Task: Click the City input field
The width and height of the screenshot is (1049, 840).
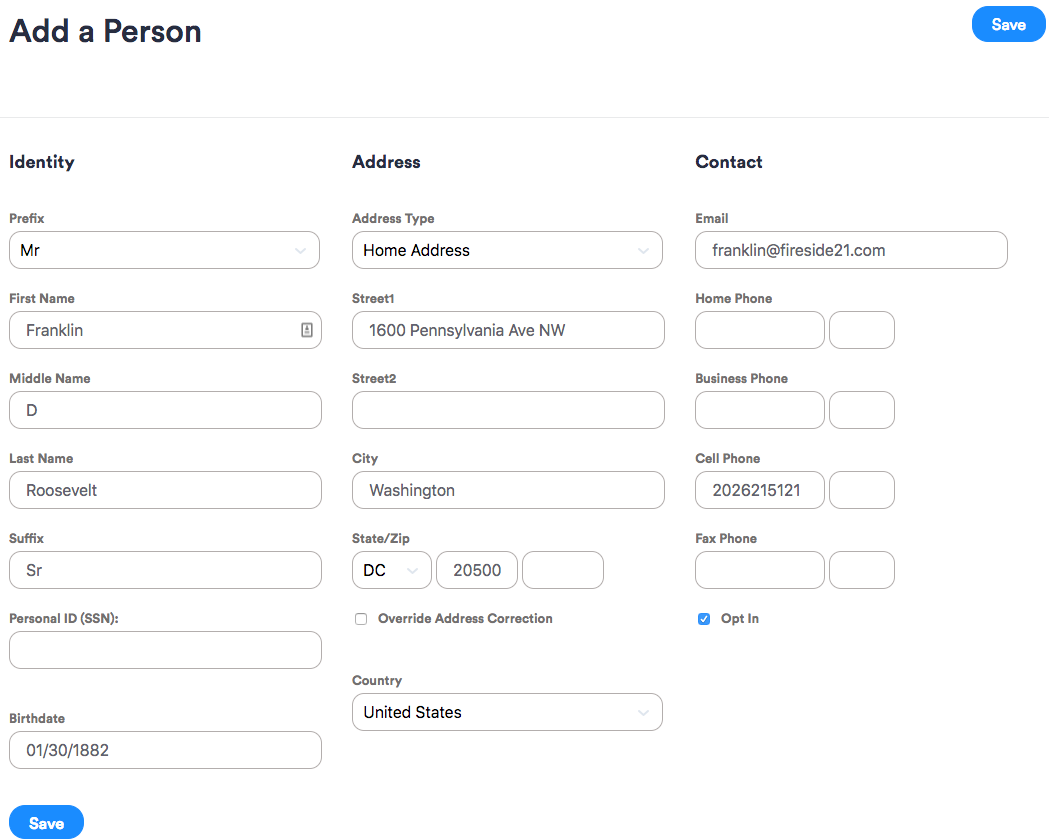Action: 508,490
